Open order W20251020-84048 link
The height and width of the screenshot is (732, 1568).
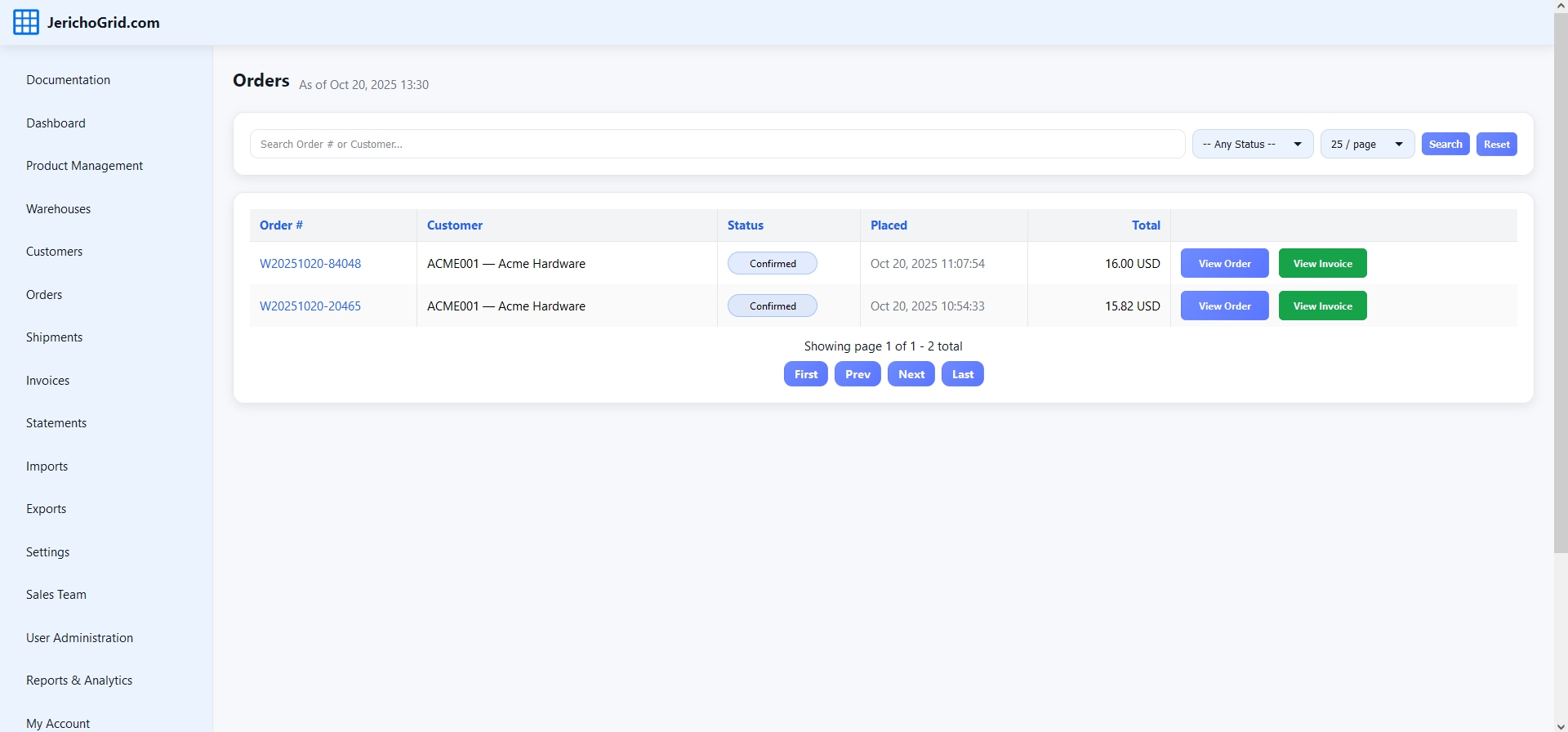click(x=310, y=264)
